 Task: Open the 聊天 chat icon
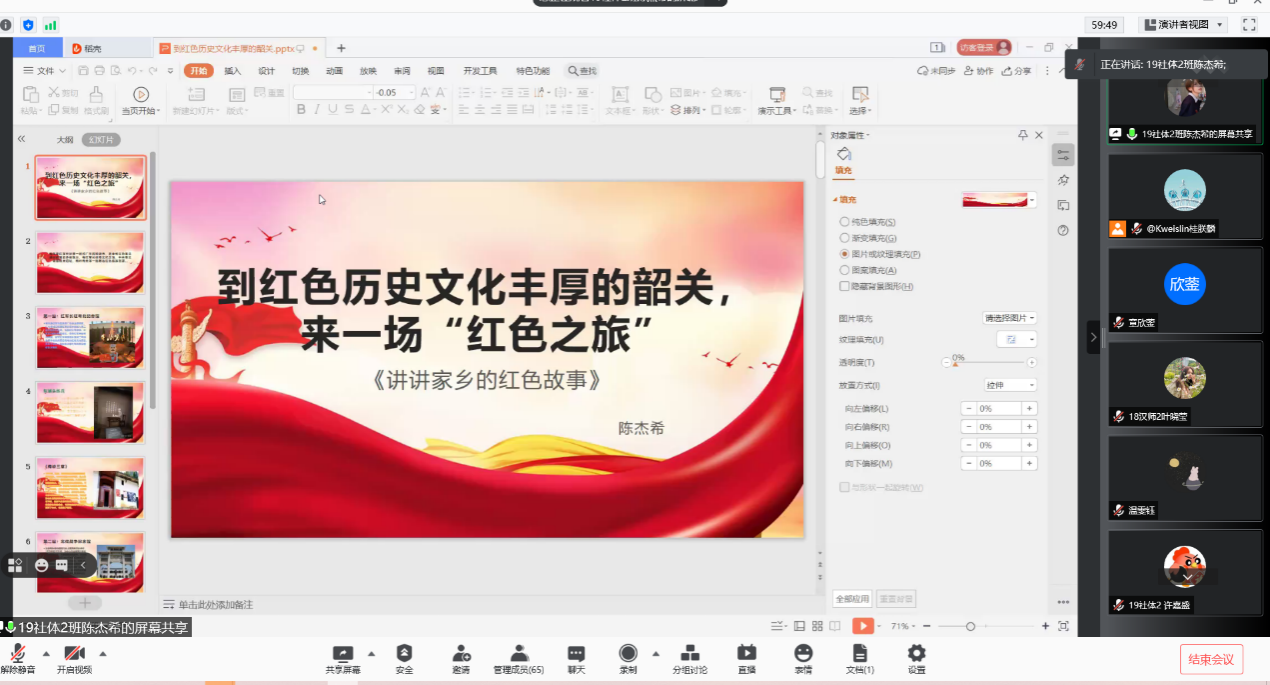[x=575, y=653]
